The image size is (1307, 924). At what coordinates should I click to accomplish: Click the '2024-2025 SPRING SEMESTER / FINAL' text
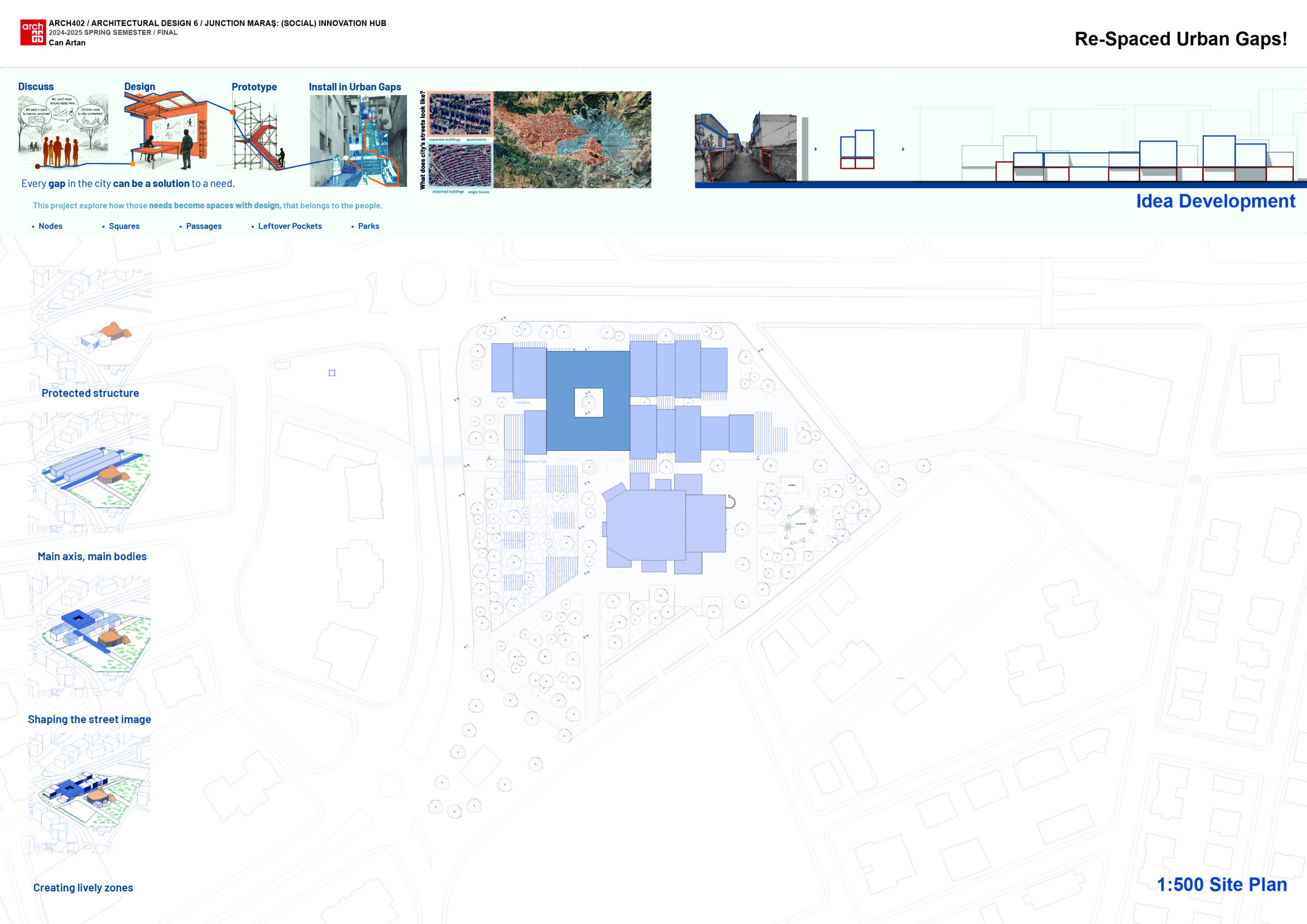(x=113, y=33)
